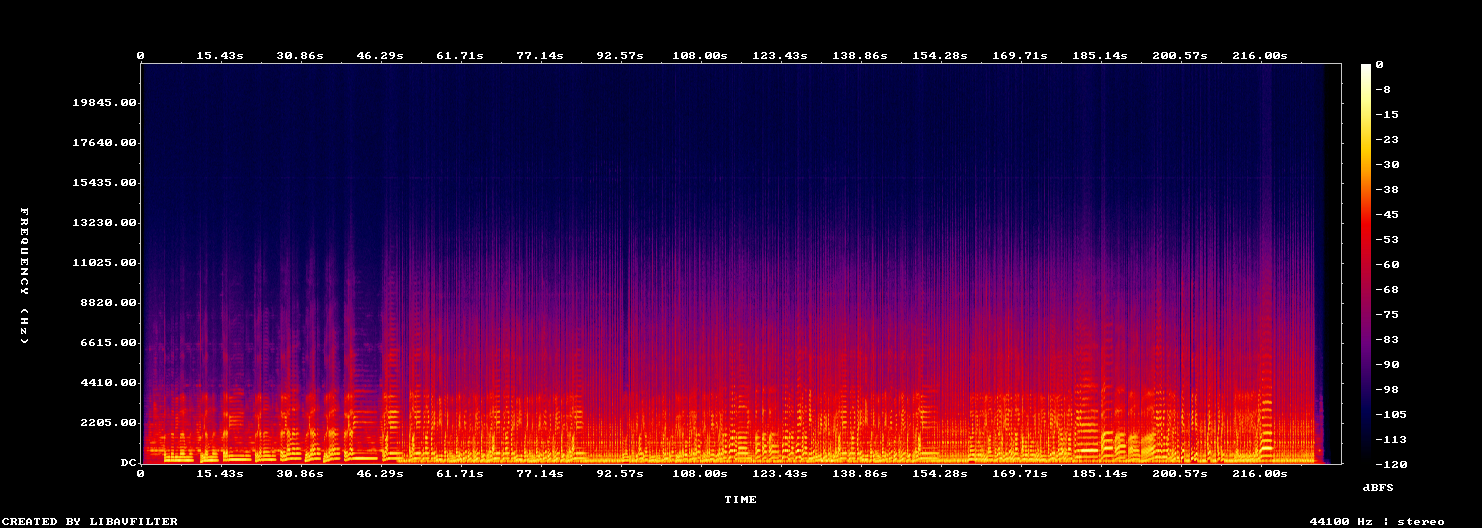Click the 11025.00 frequency axis label

pyautogui.click(x=104, y=263)
